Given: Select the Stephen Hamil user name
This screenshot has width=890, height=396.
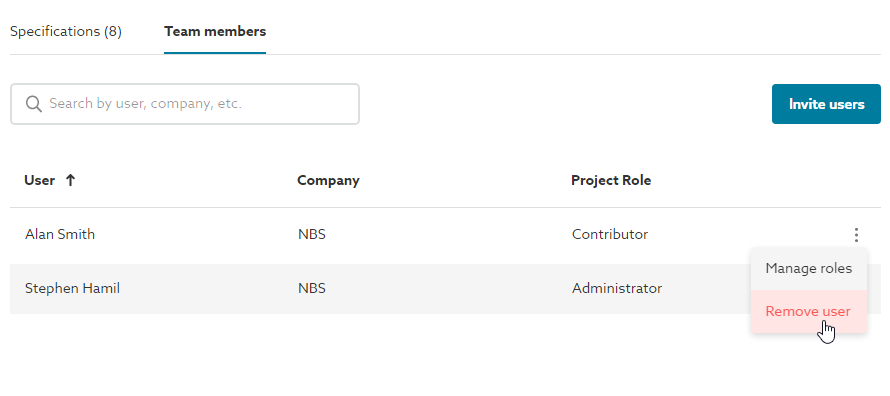Looking at the screenshot, I should [x=72, y=288].
